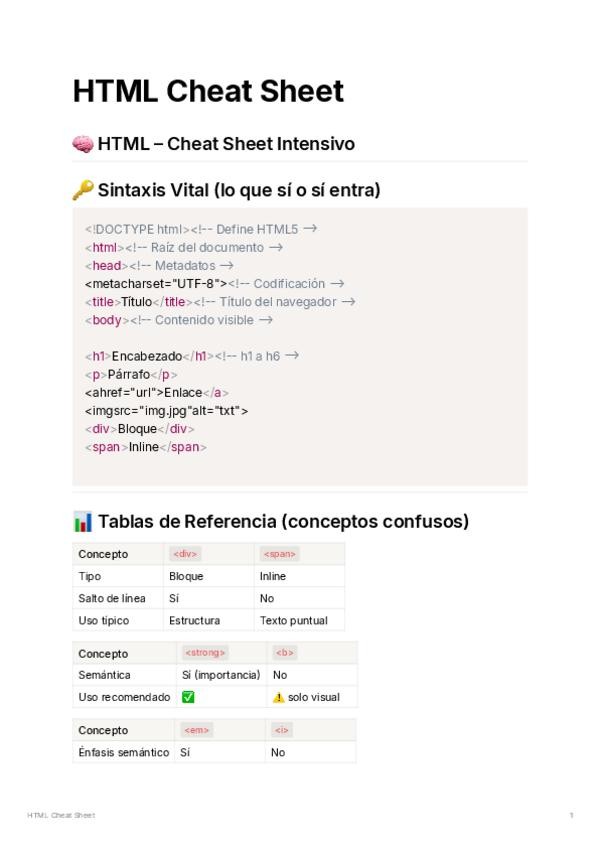
Task: Click the img src code line
Action: point(166,410)
